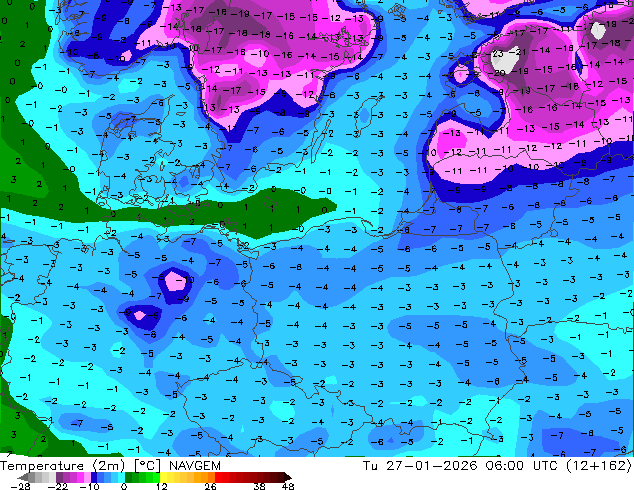Click the legend label "38"
This screenshot has height=490, width=634.
[x=260, y=486]
